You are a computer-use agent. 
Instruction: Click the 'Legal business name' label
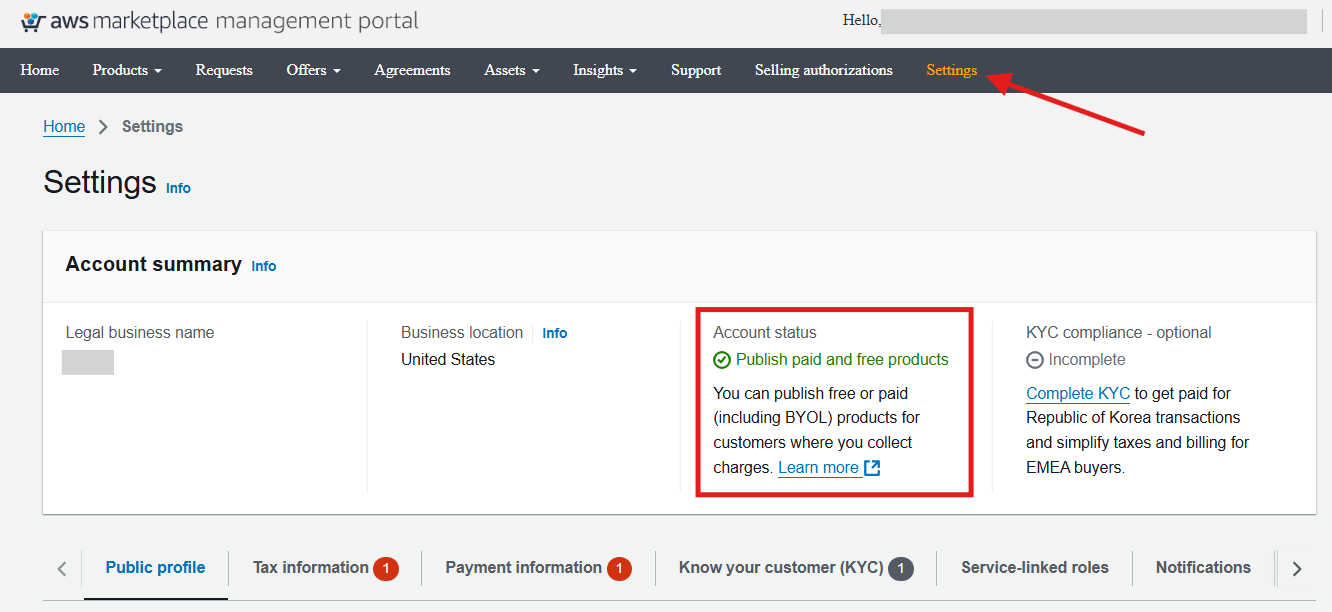(140, 333)
